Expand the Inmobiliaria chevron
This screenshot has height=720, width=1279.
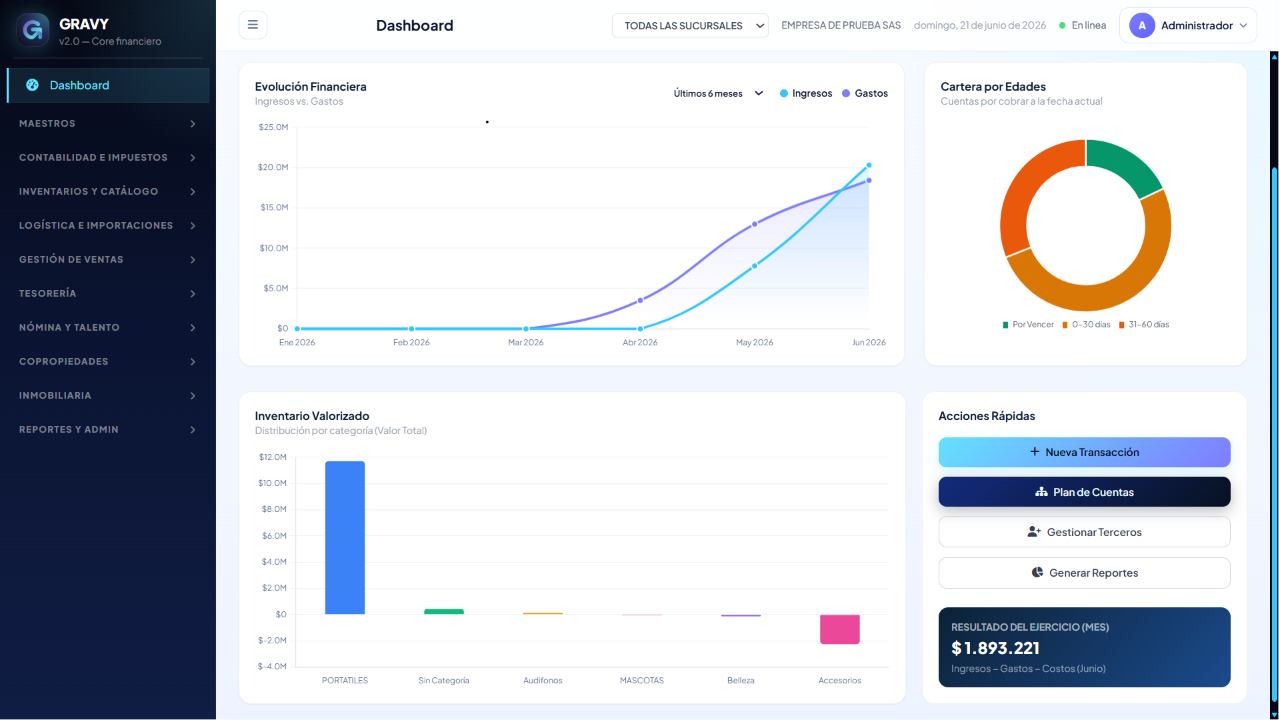[193, 395]
